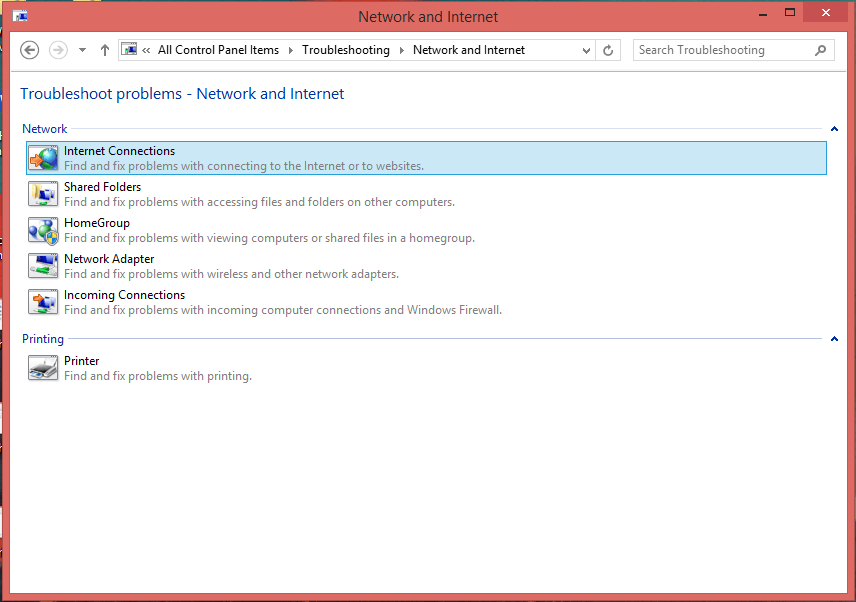Screen dimensions: 856x602
Task: Click the Forward navigation arrow
Action: pos(58,50)
